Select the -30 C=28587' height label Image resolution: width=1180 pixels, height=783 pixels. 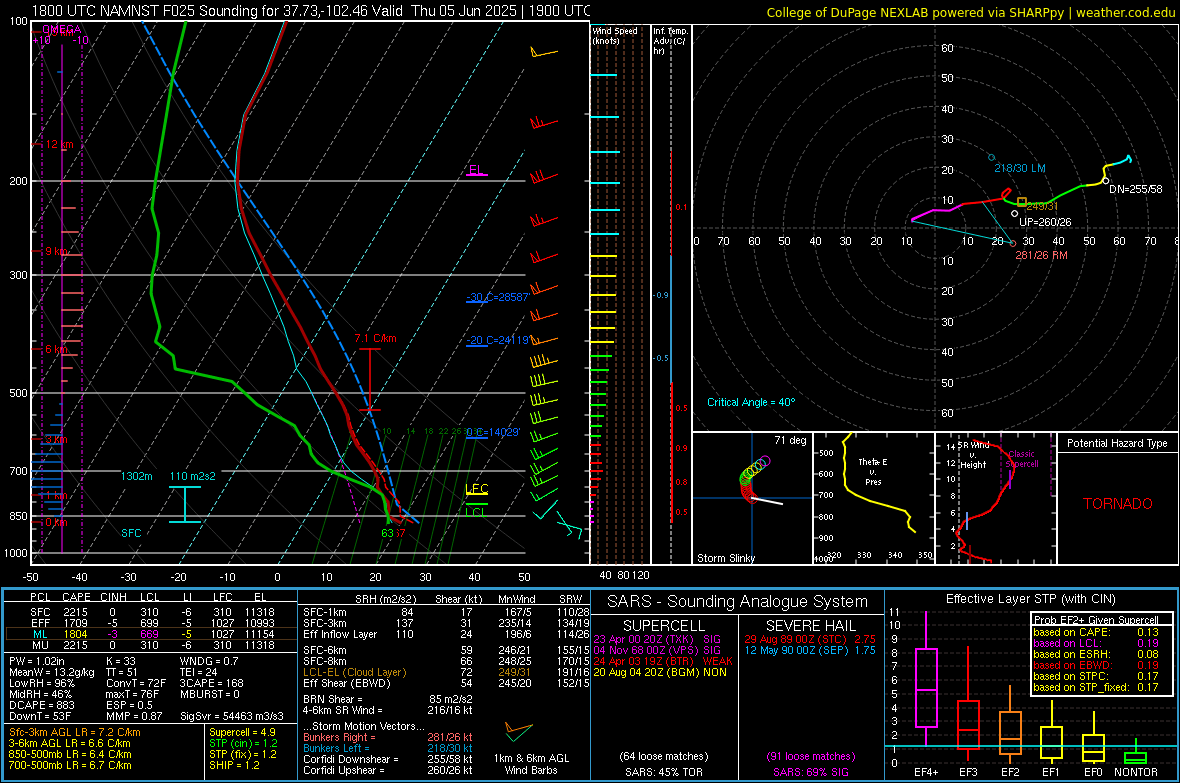pyautogui.click(x=497, y=297)
